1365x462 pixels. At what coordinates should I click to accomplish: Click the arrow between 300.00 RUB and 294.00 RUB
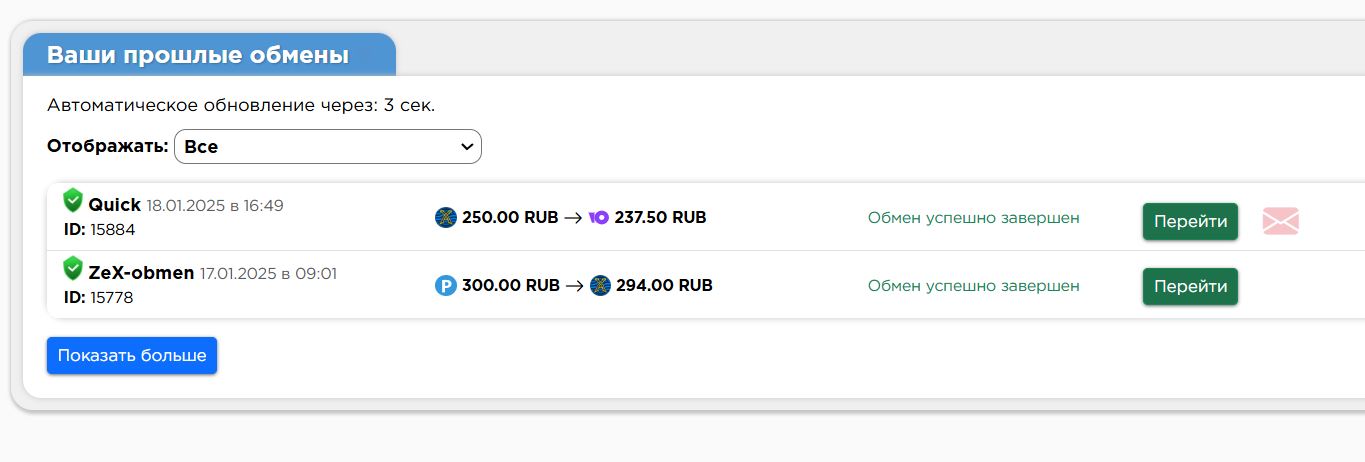pyautogui.click(x=575, y=286)
